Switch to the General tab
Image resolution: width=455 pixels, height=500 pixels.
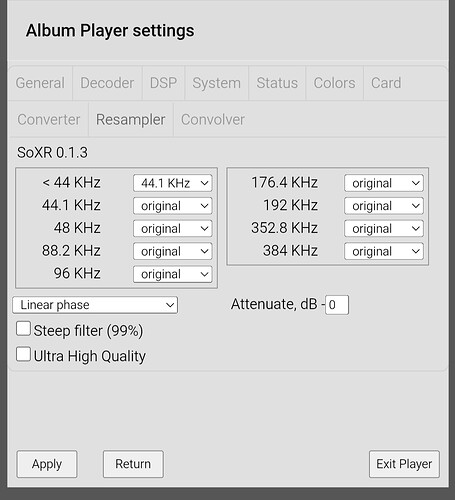(x=40, y=83)
